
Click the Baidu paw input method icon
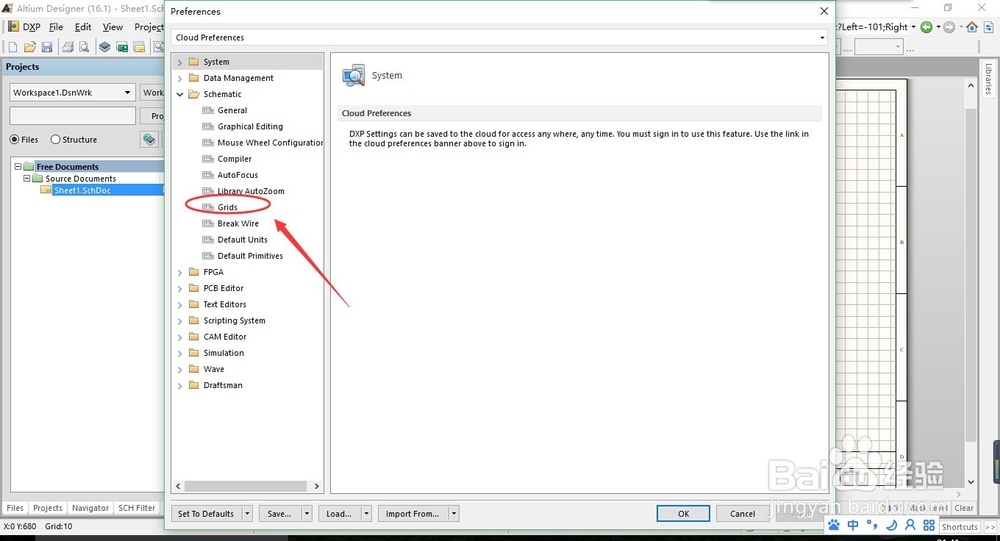coord(834,525)
